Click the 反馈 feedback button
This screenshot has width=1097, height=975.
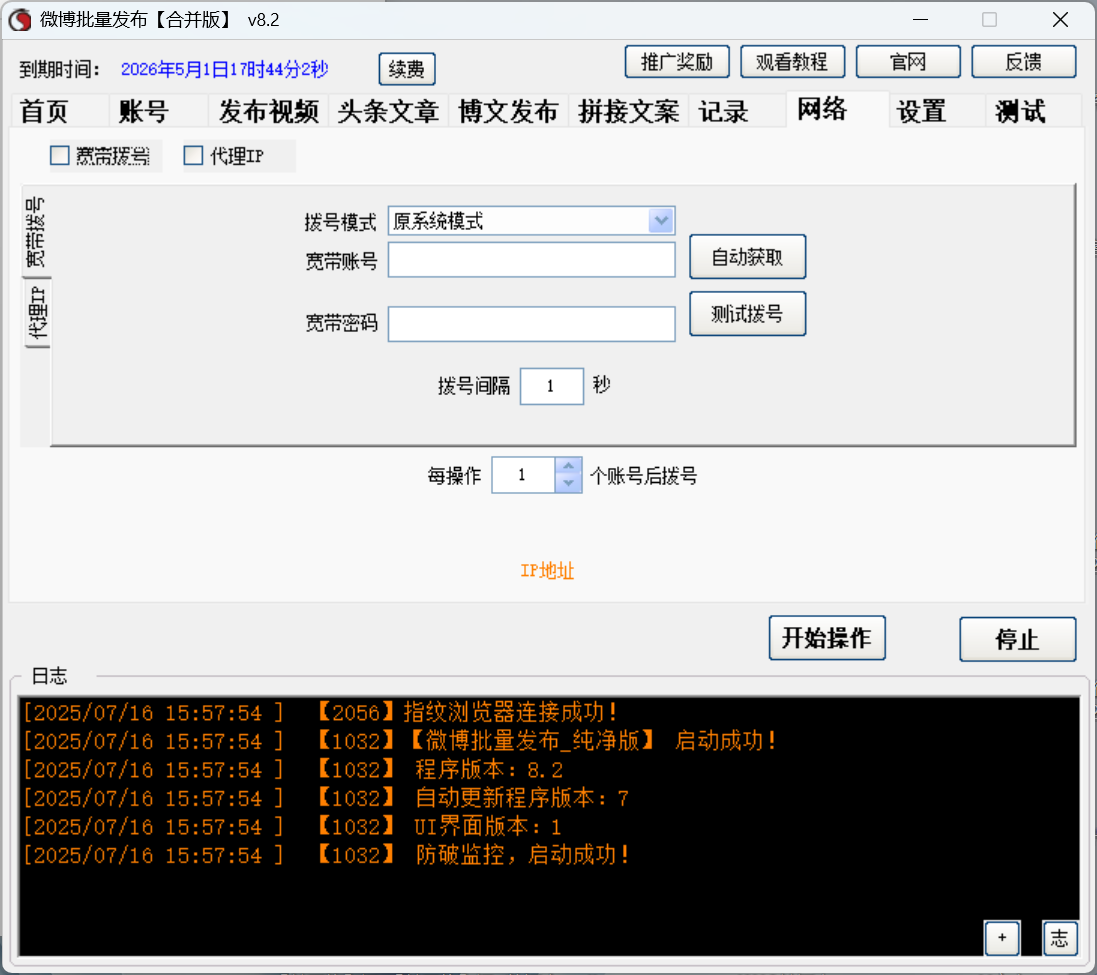(1024, 62)
